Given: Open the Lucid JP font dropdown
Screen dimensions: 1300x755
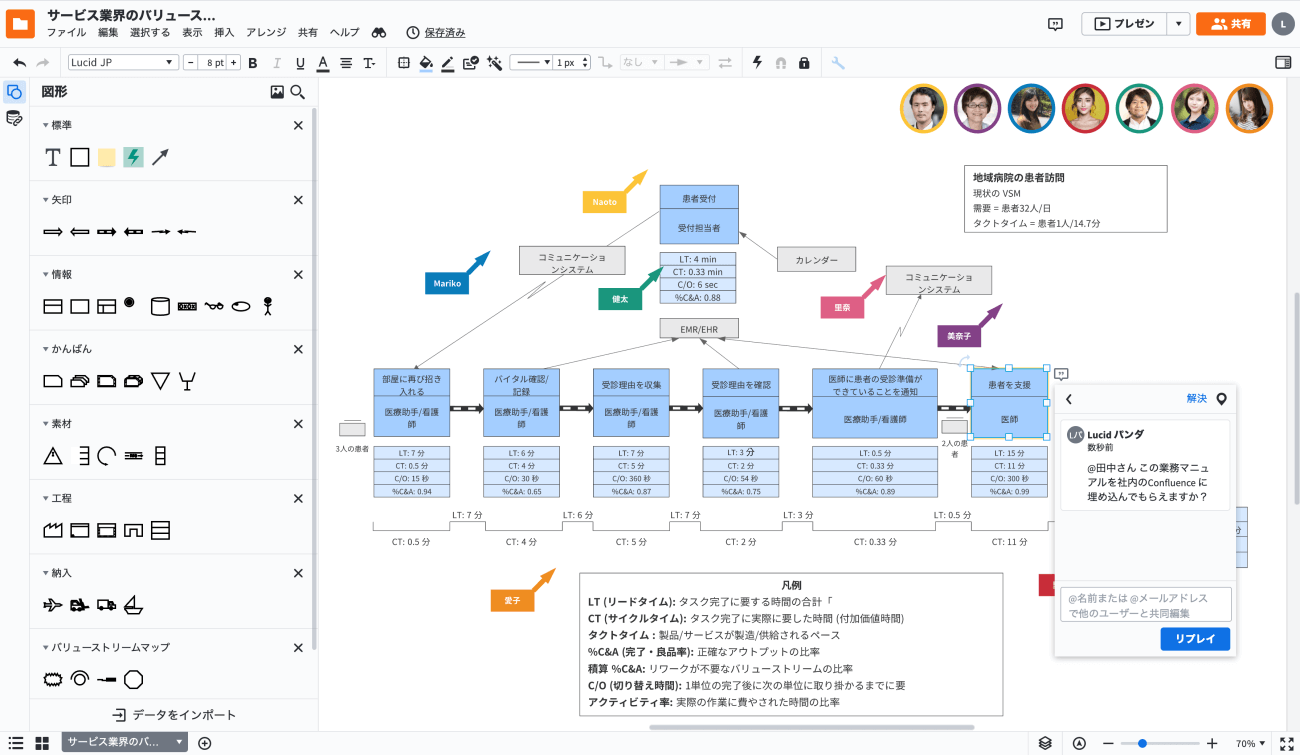Looking at the screenshot, I should click(x=123, y=63).
